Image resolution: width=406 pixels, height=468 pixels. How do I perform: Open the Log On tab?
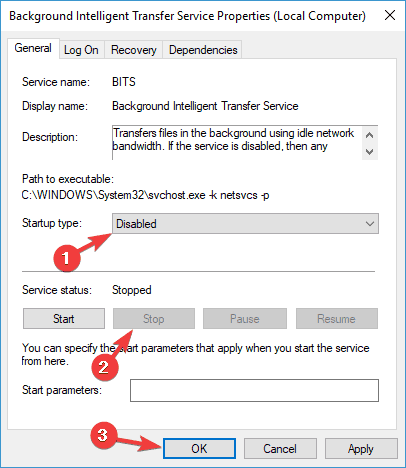coord(81,50)
